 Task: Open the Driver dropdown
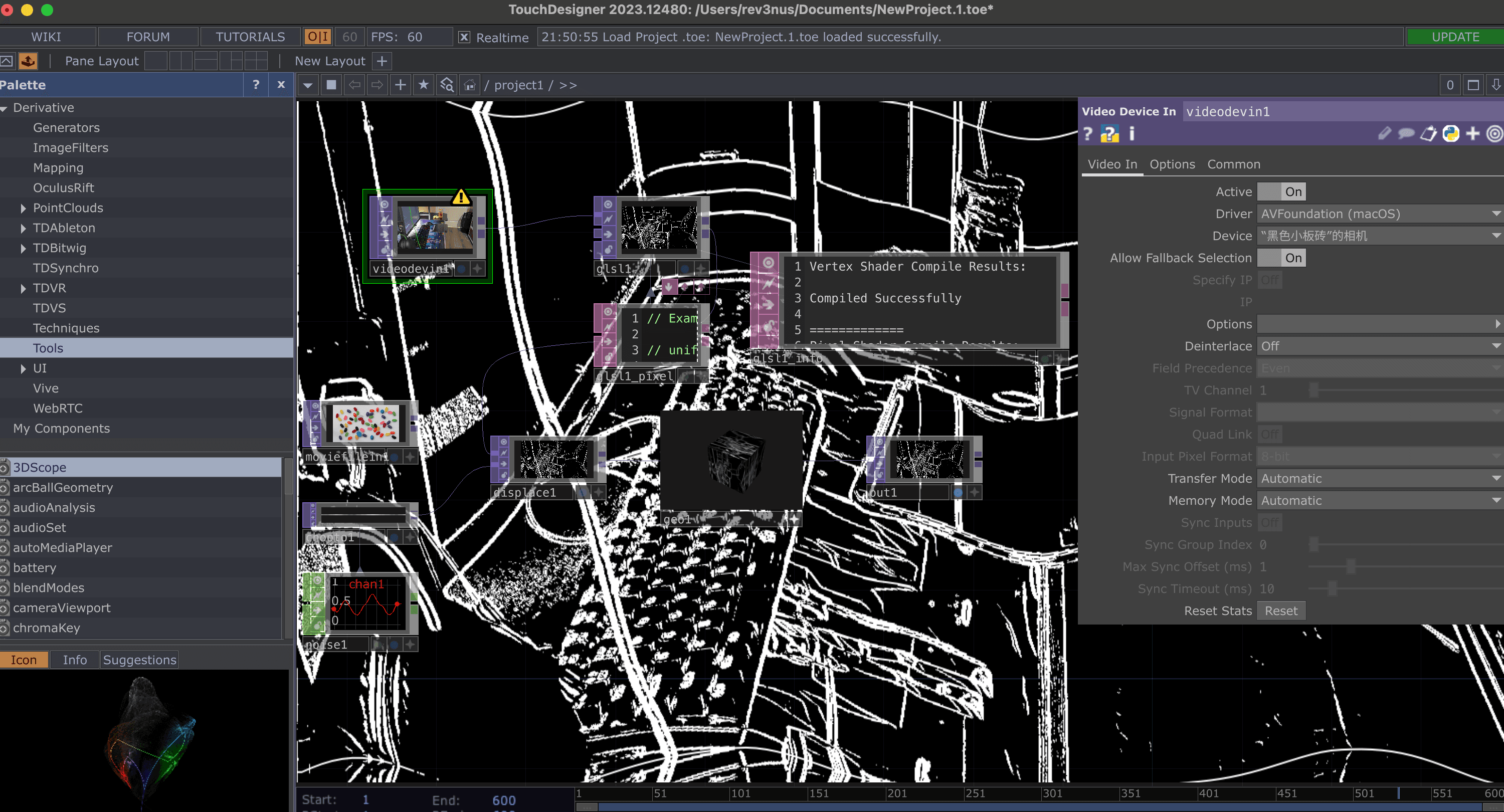point(1380,214)
